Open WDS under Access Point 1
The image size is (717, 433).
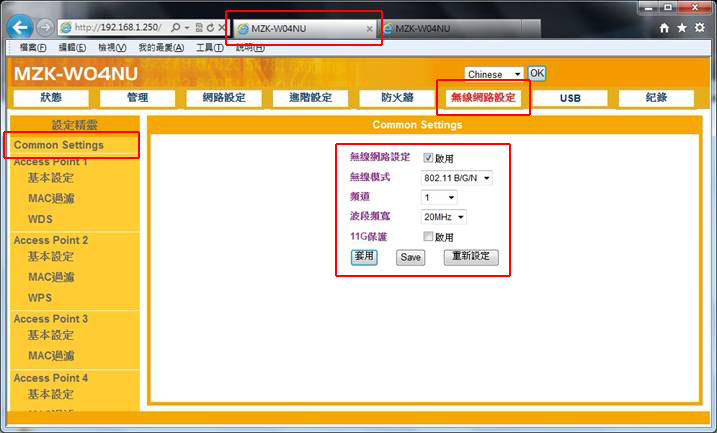coord(40,219)
